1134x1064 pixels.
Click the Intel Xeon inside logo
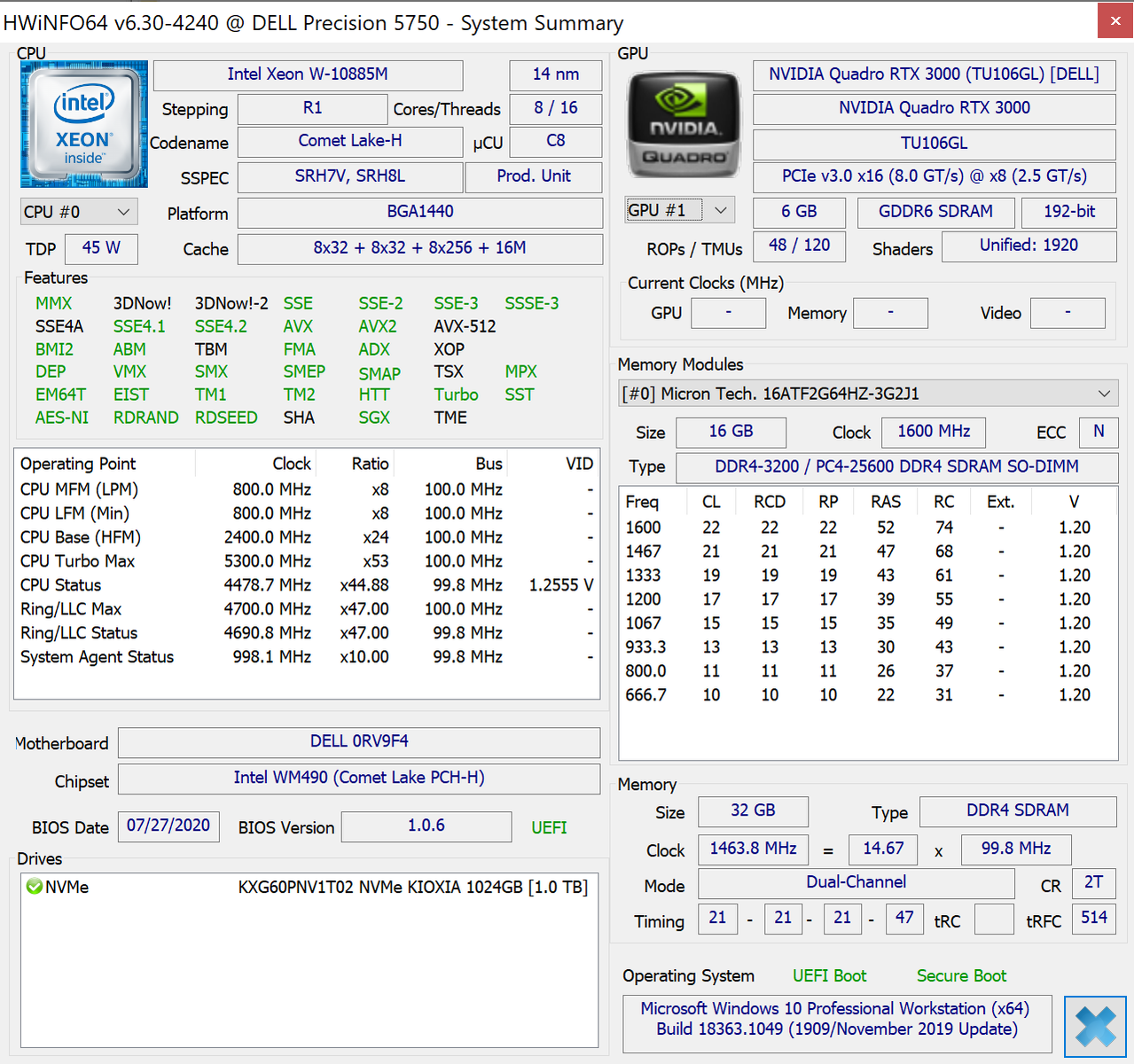84,124
